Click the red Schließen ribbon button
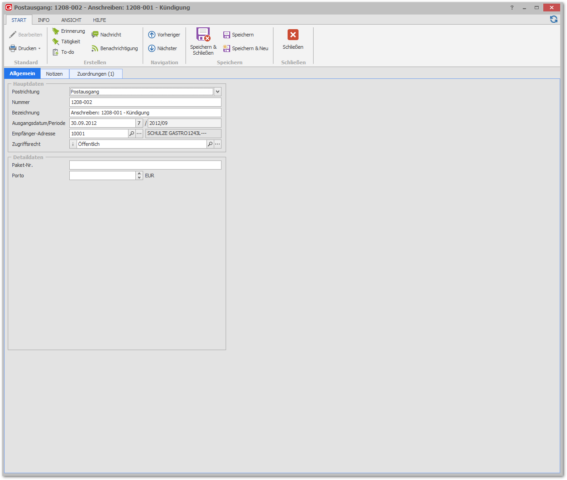567x480 pixels. (293, 40)
